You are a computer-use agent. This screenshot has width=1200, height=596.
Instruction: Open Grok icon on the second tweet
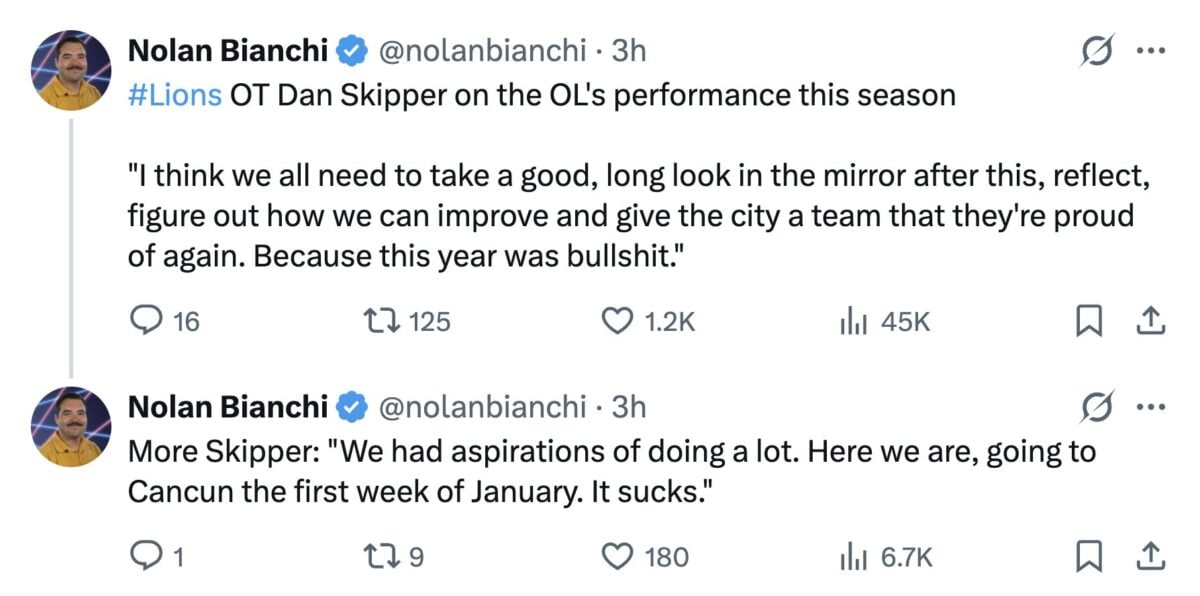pyautogui.click(x=1096, y=408)
